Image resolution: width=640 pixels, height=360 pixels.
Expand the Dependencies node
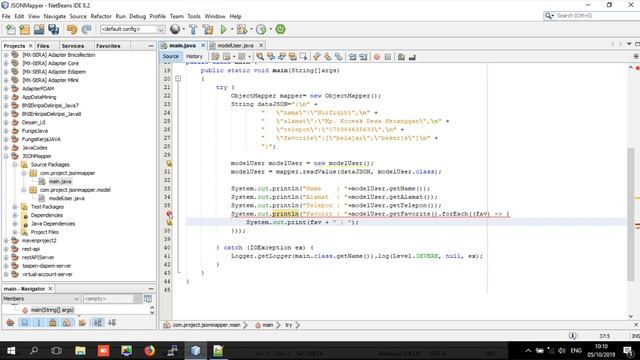15,216
